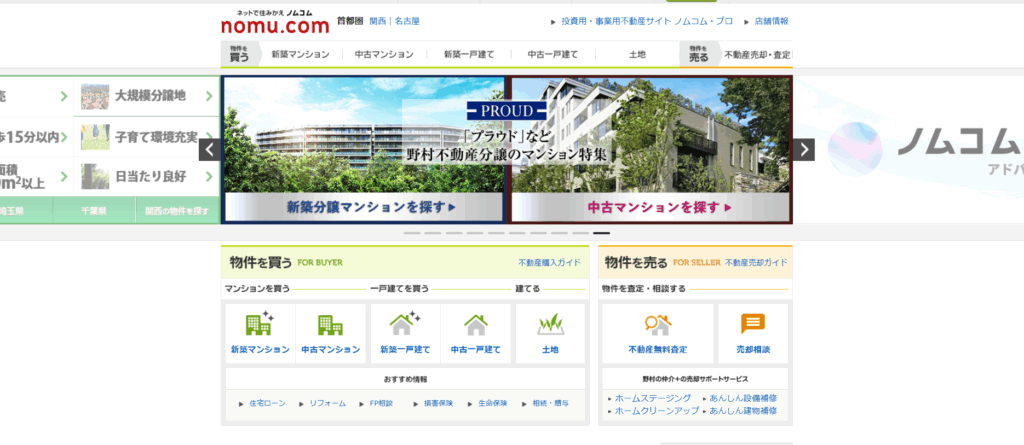Select the 新築一戸建て house icon
This screenshot has width=1024, height=445.
(x=405, y=324)
